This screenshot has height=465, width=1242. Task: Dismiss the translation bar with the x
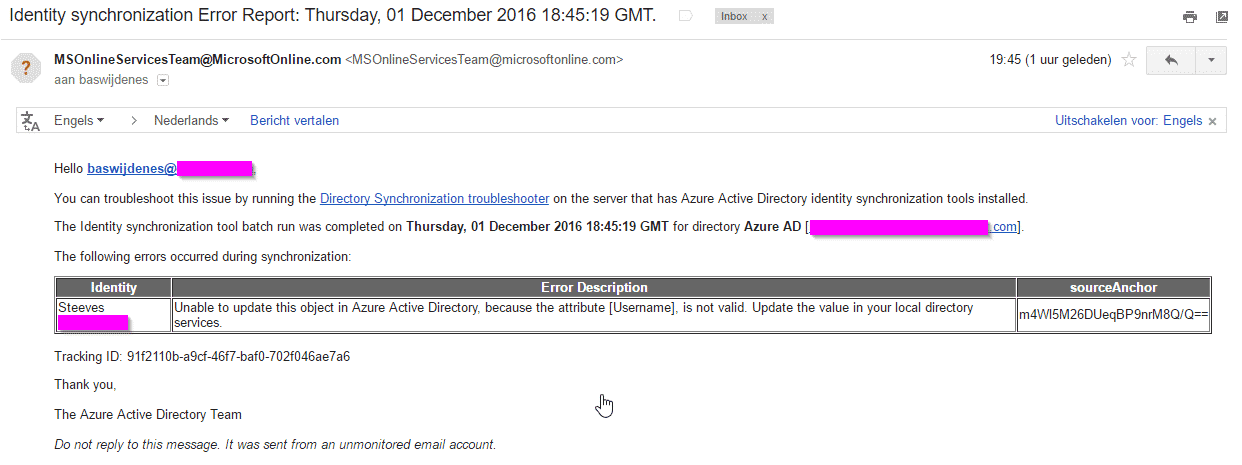pyautogui.click(x=1213, y=121)
